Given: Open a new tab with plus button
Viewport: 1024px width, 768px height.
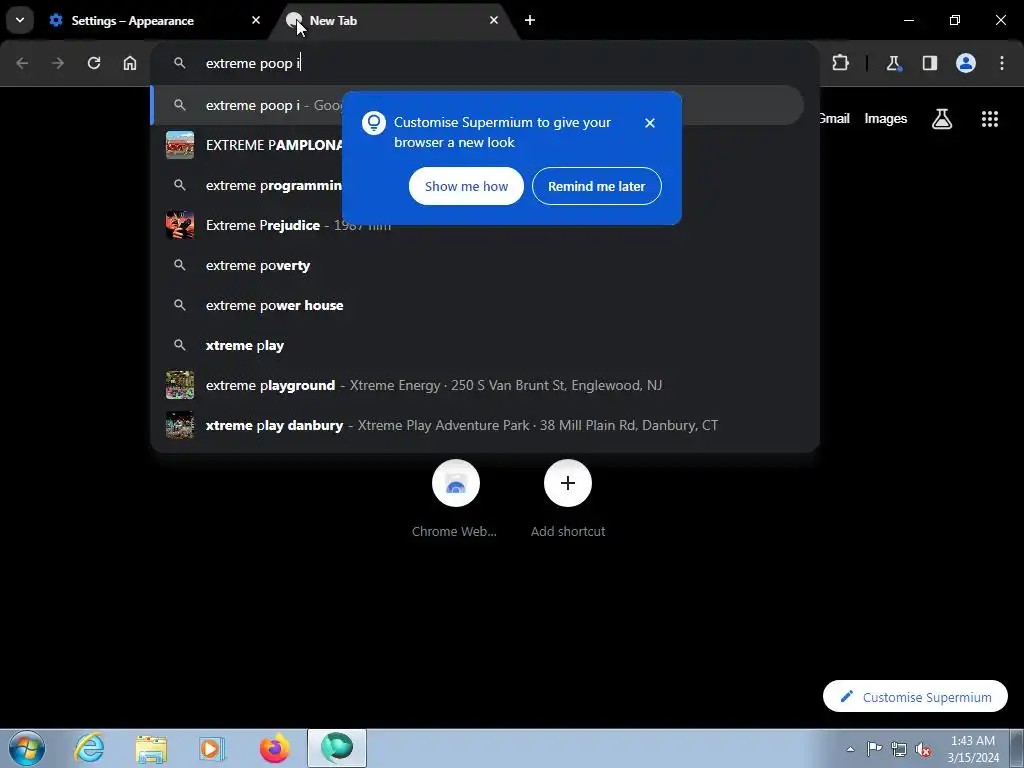Looking at the screenshot, I should (x=530, y=20).
